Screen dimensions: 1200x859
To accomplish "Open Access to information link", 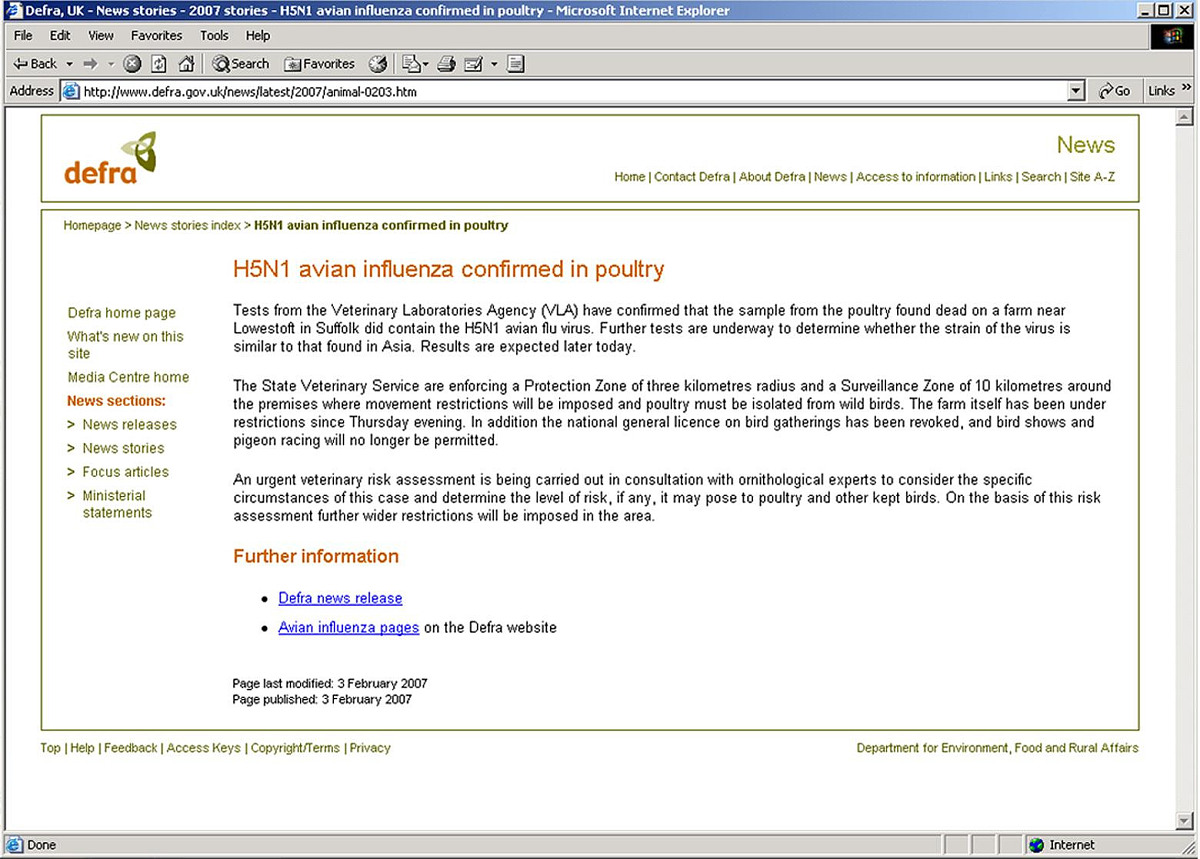I will coord(915,177).
